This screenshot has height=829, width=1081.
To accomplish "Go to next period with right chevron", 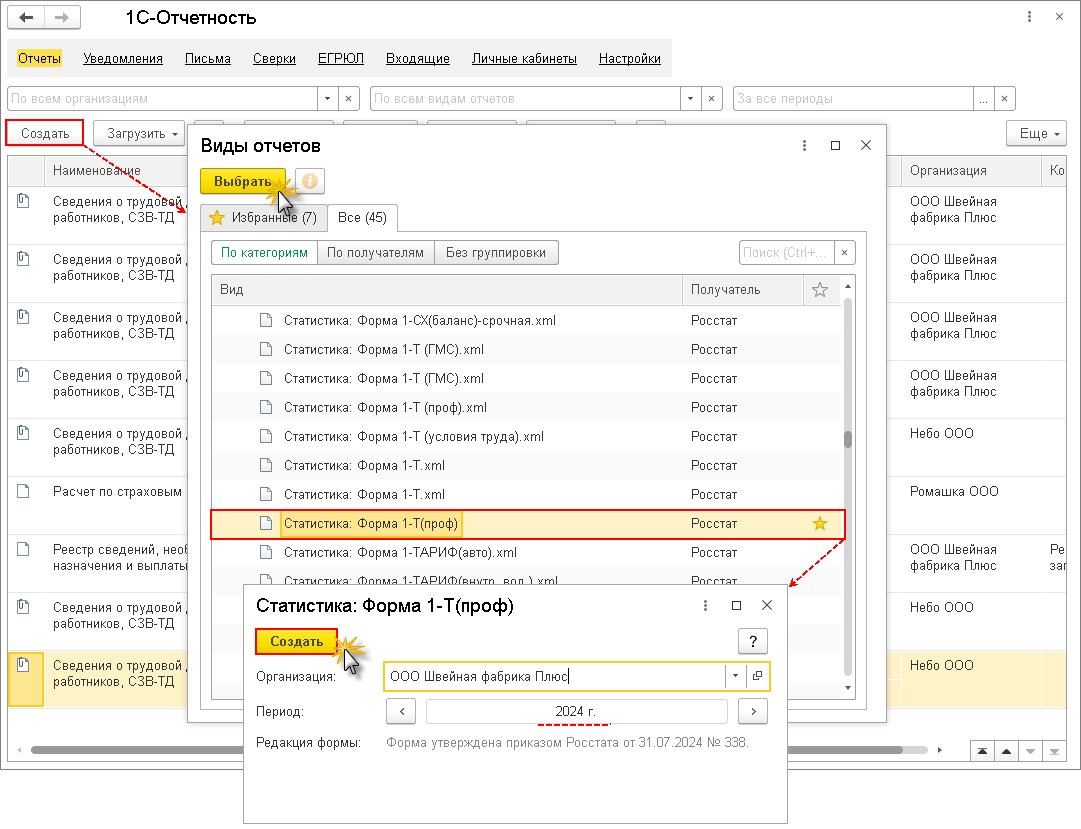I will point(753,711).
